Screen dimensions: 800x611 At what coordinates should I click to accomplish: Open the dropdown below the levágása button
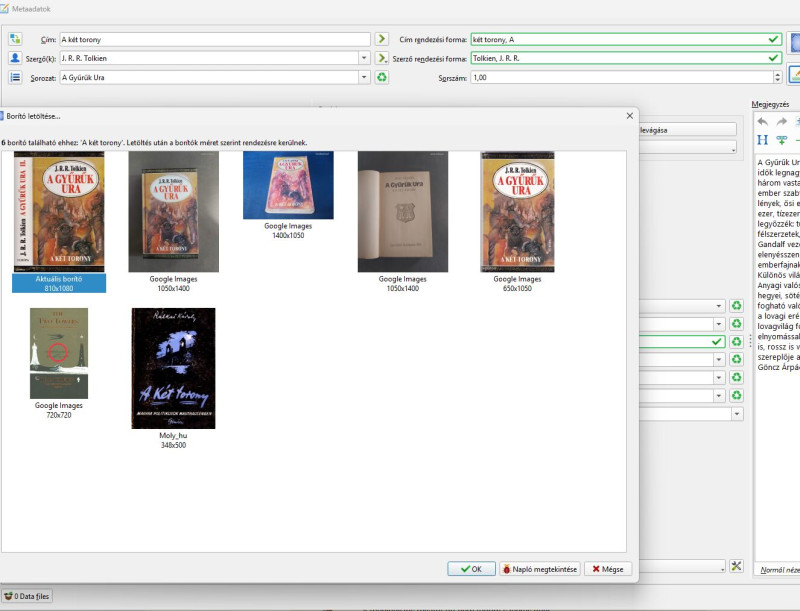(688, 148)
